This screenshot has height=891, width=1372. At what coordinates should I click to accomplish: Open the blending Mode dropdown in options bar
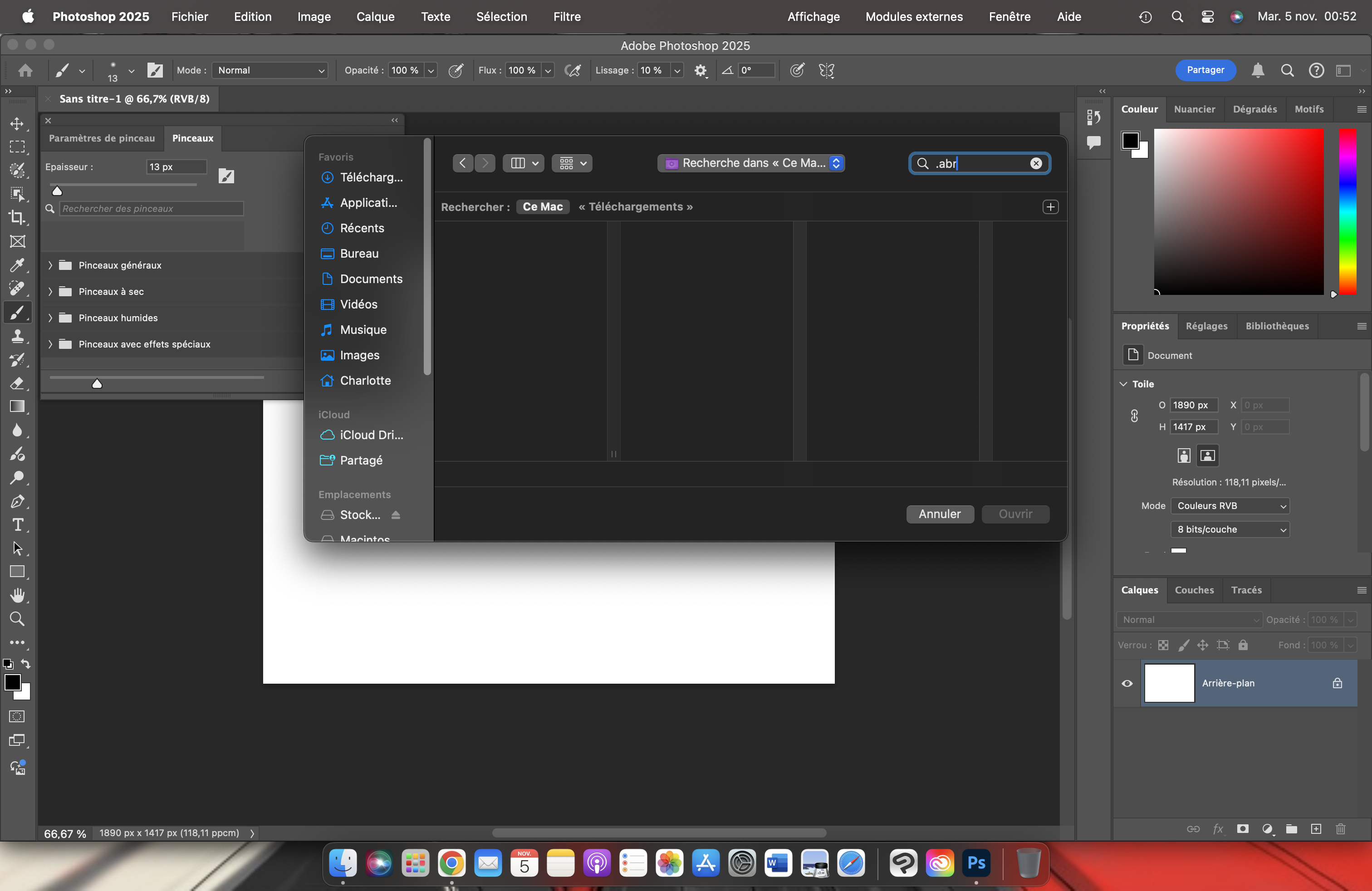tap(270, 70)
